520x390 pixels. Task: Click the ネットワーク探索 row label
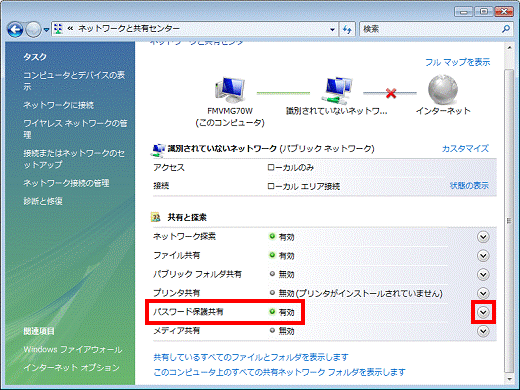[184, 236]
